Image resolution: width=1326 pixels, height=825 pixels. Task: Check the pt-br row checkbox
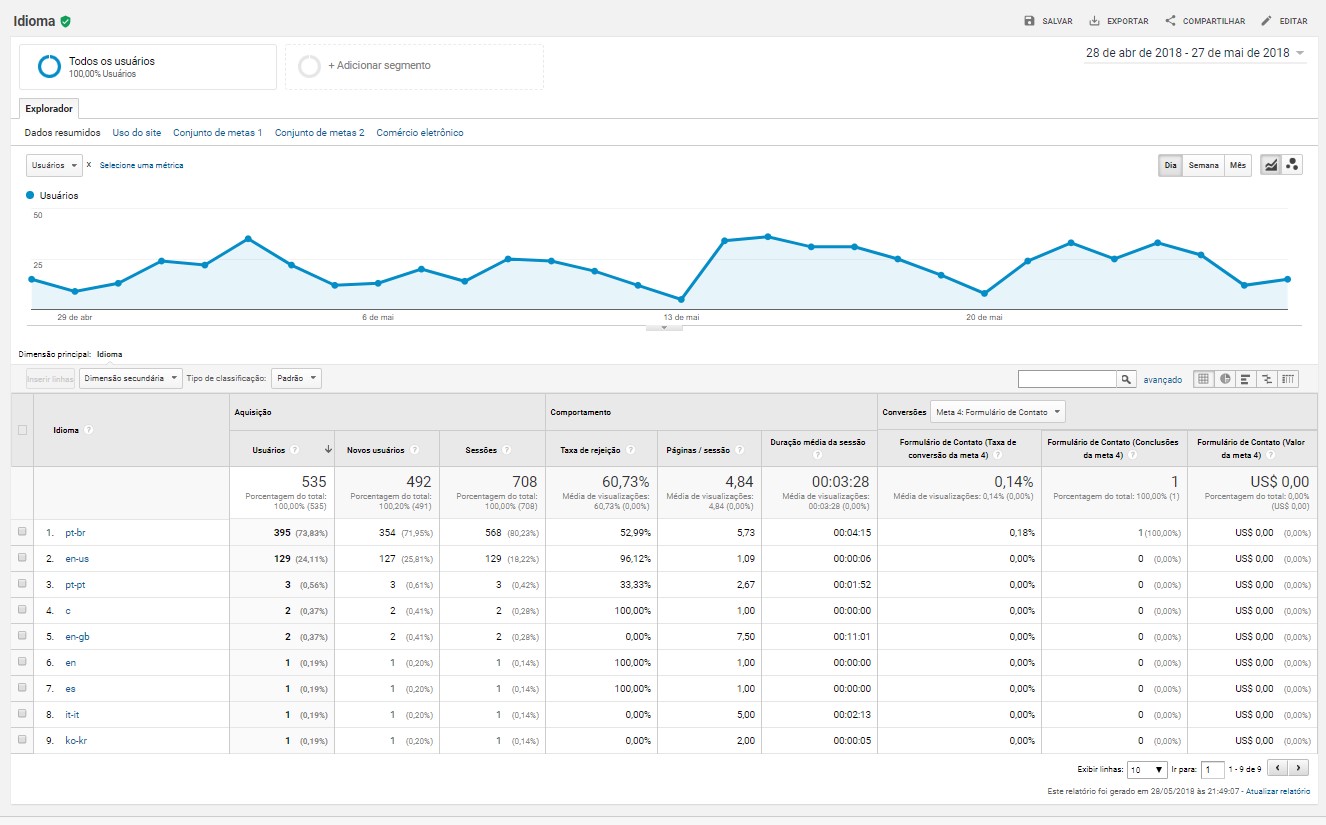pyautogui.click(x=22, y=533)
